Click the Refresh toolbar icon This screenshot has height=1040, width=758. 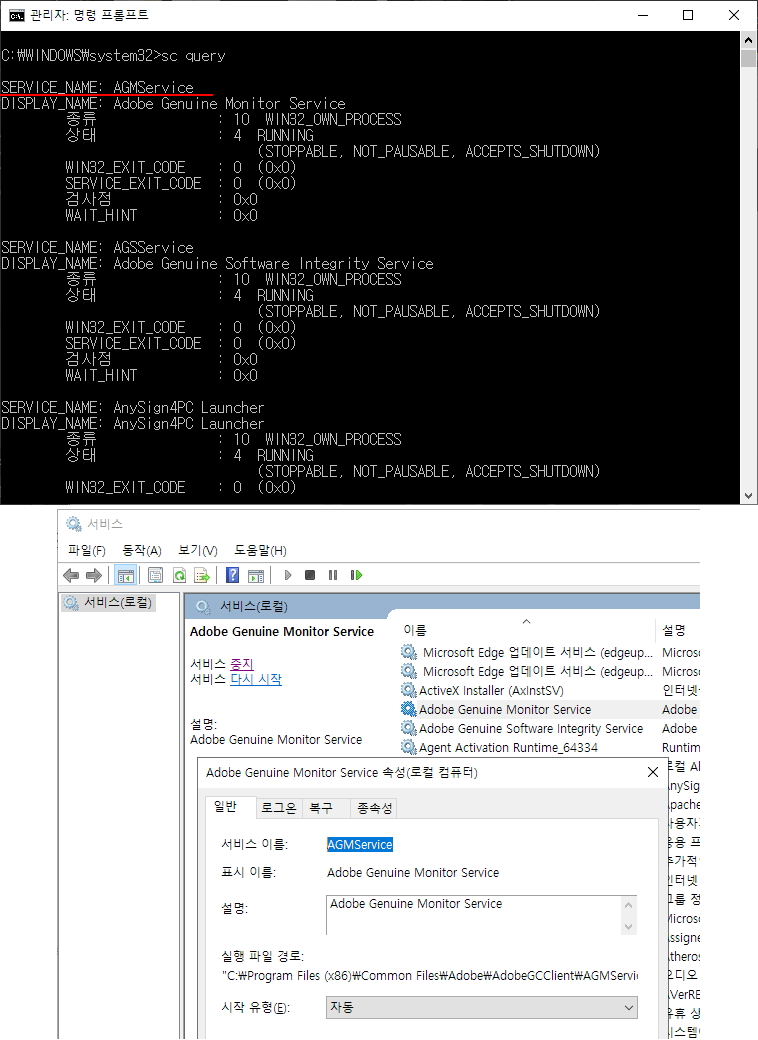click(179, 575)
